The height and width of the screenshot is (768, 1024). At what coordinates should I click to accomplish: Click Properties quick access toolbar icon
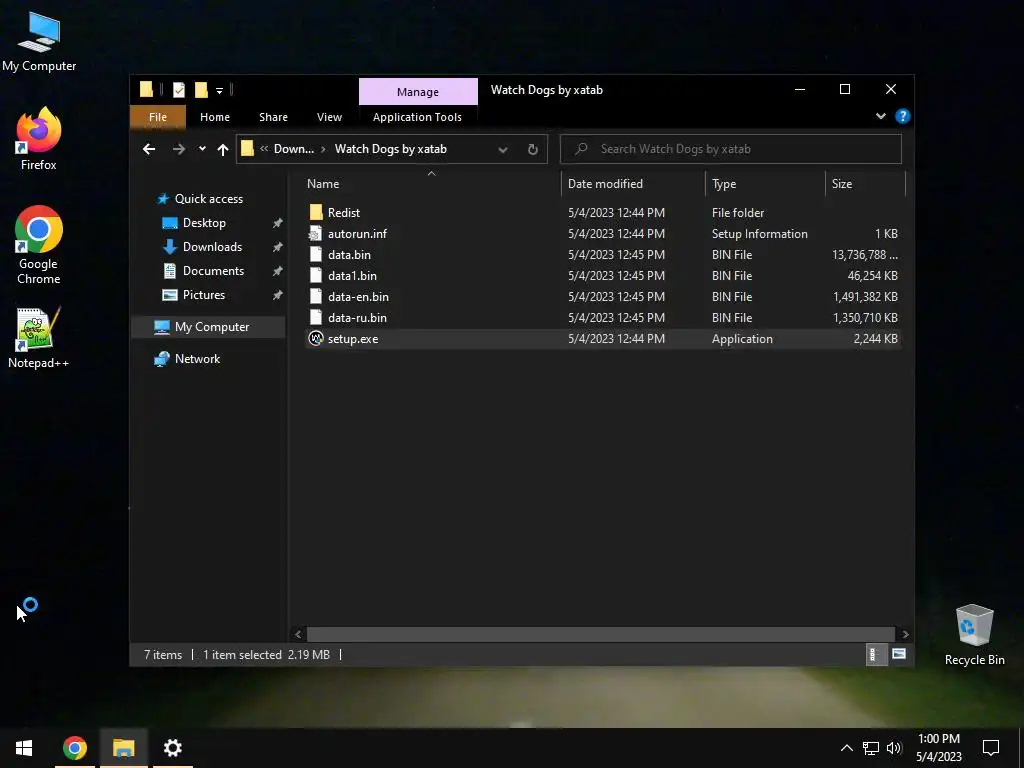tap(179, 89)
